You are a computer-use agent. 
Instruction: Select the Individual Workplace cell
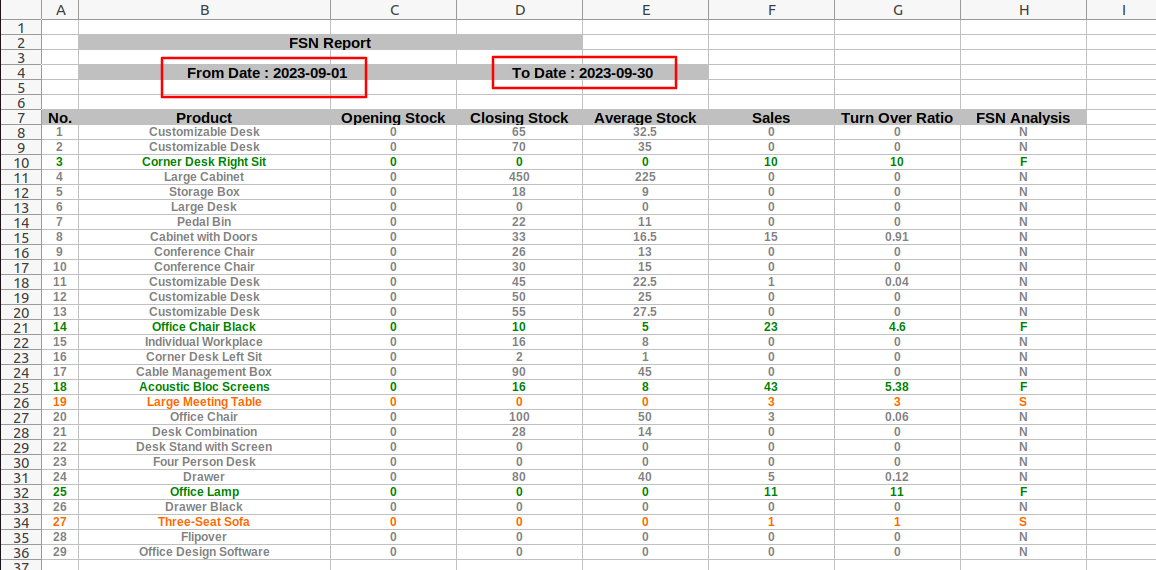pos(204,342)
